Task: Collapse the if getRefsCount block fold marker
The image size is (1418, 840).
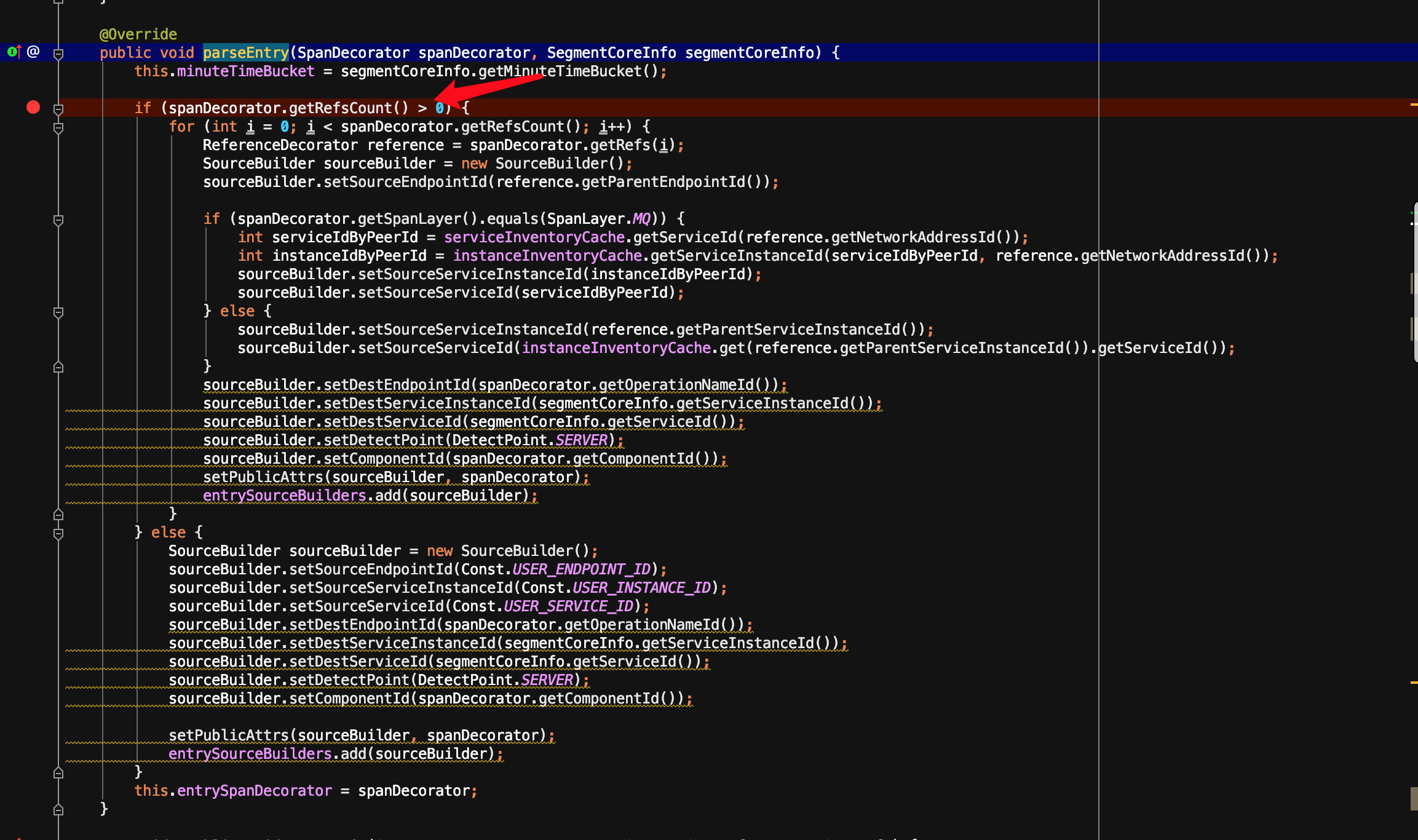Action: click(x=58, y=109)
